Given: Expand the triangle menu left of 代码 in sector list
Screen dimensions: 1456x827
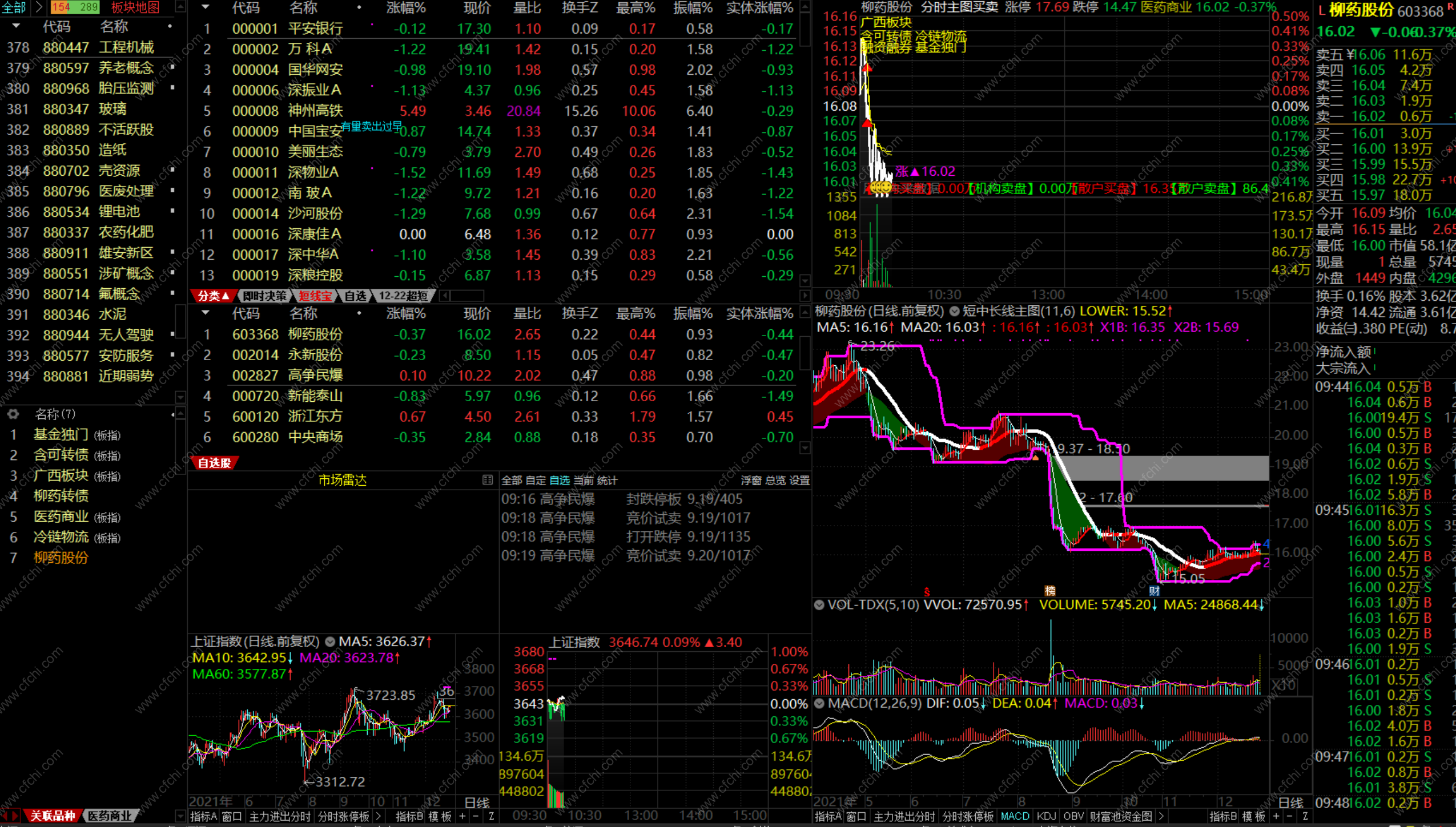Looking at the screenshot, I should pyautogui.click(x=16, y=26).
